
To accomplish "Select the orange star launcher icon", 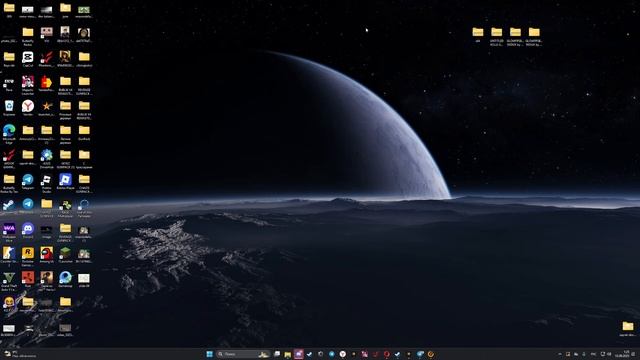I will [47, 106].
